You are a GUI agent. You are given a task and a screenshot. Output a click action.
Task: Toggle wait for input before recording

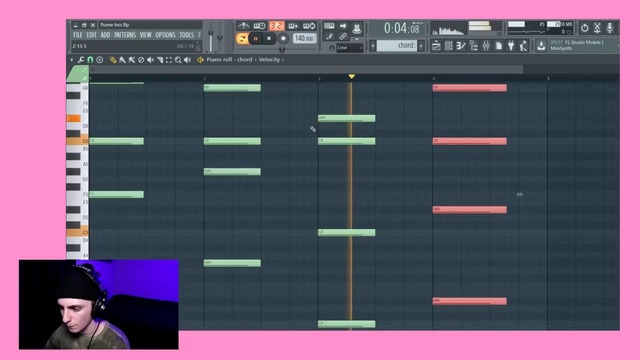click(x=260, y=26)
